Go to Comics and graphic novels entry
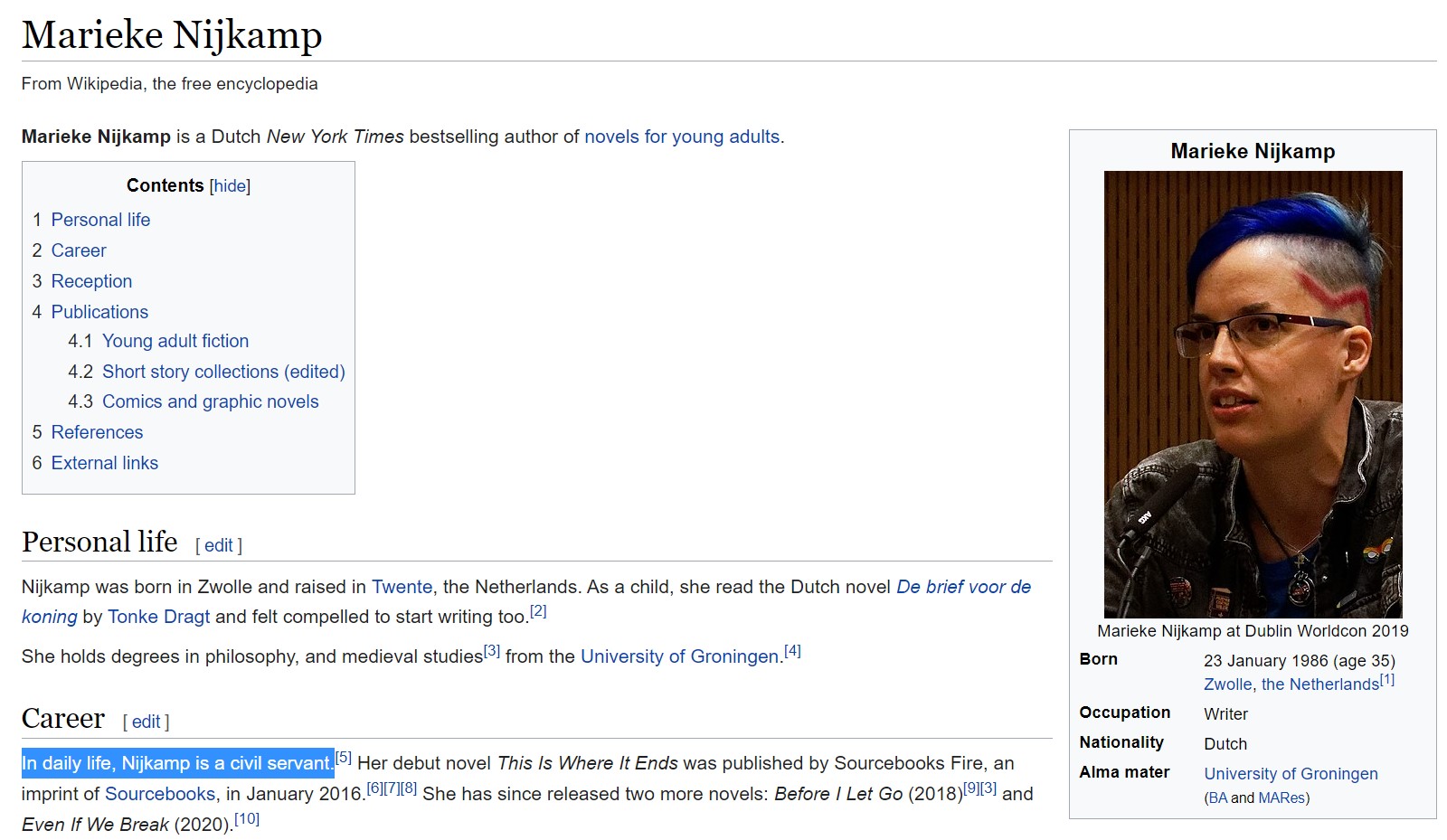 (x=210, y=401)
